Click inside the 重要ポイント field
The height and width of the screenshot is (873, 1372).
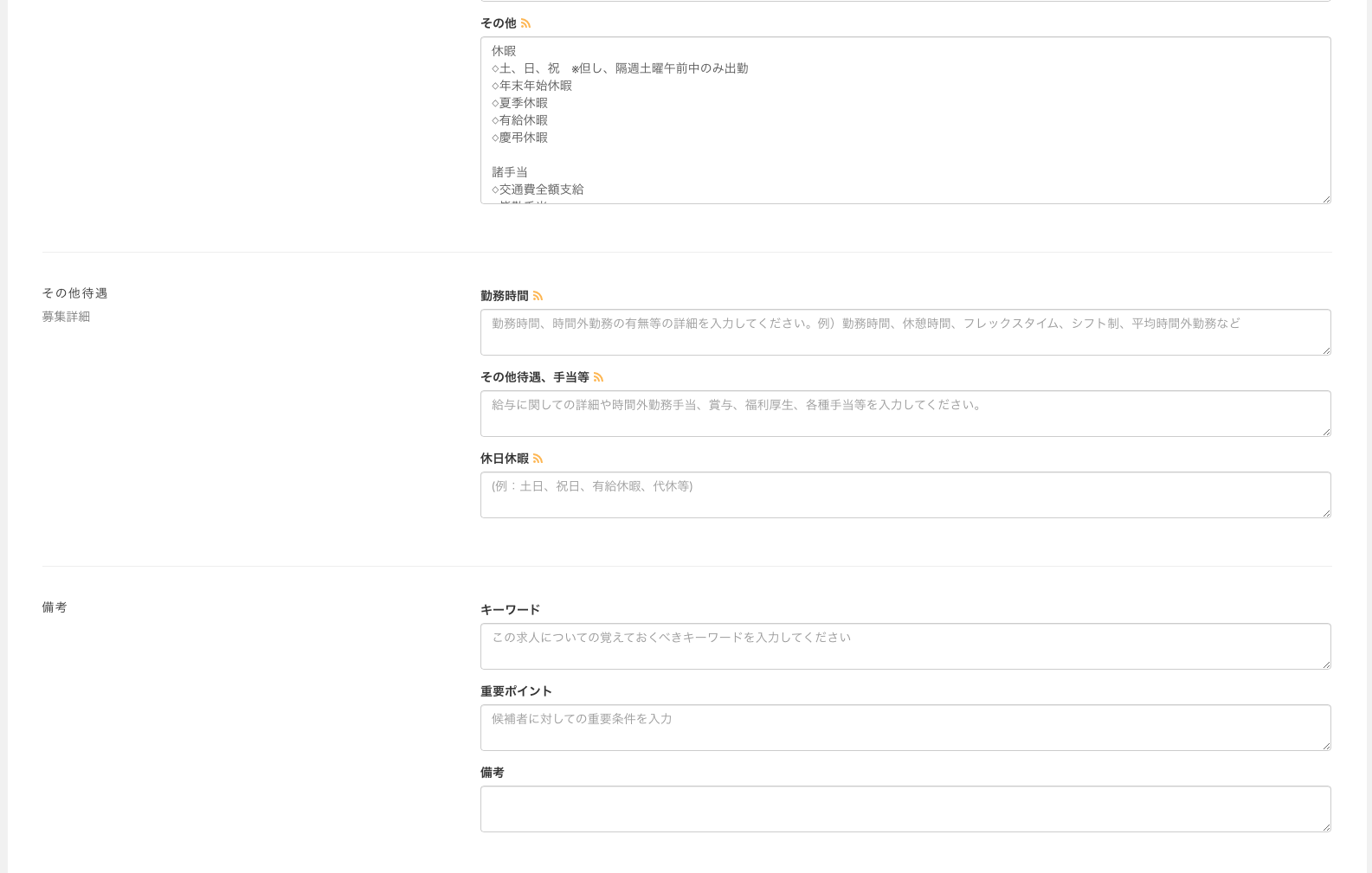[x=905, y=728]
